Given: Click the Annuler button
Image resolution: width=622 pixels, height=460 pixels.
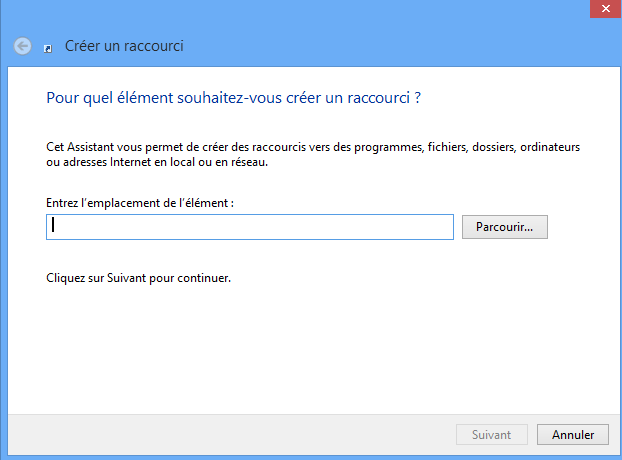Looking at the screenshot, I should [573, 435].
